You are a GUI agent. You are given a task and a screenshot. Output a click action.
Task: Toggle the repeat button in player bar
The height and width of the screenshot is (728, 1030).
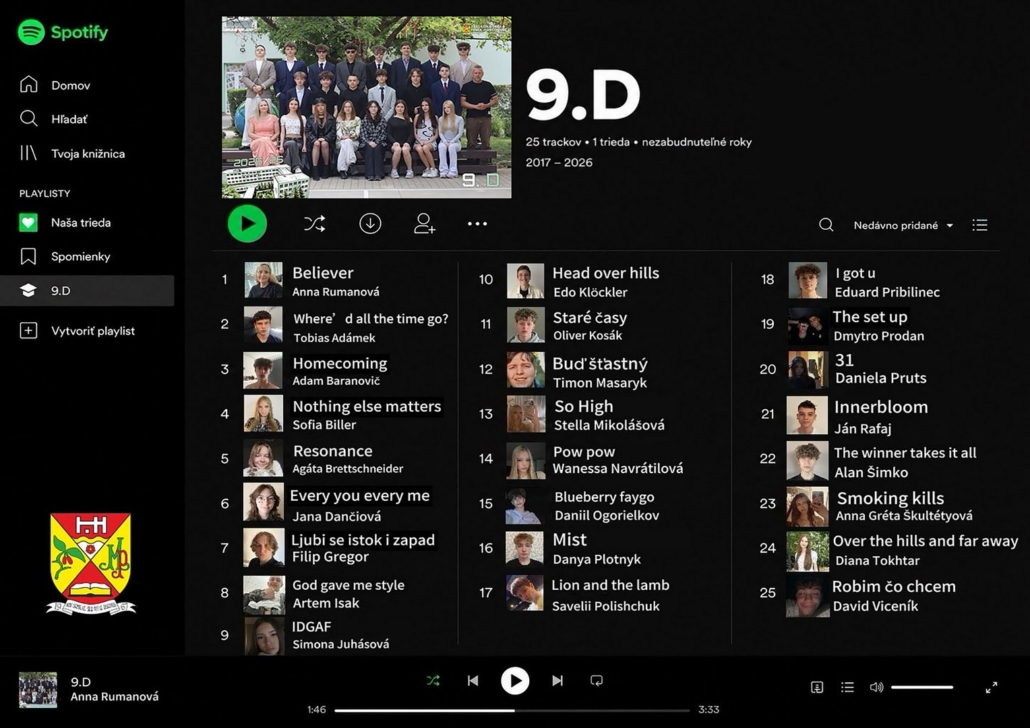click(596, 681)
